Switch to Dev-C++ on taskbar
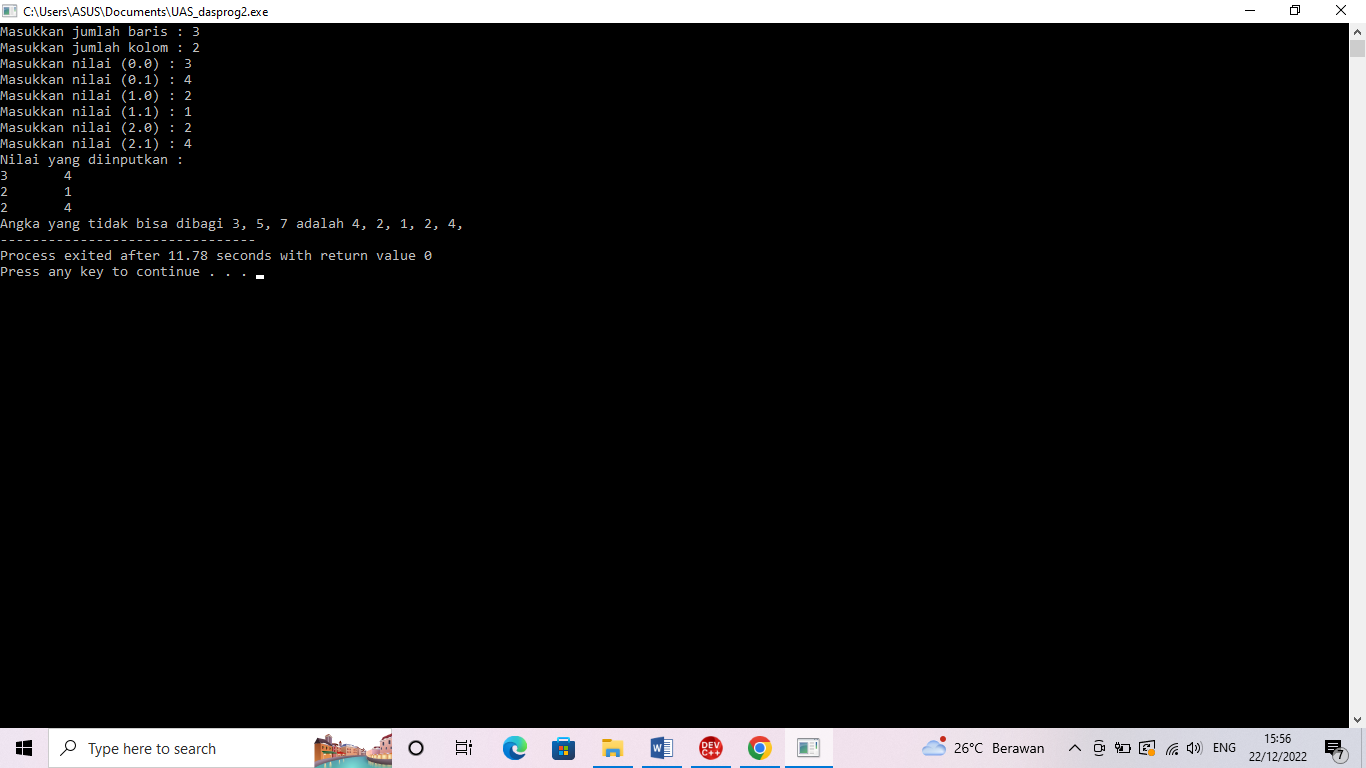This screenshot has height=768, width=1366. (x=710, y=748)
